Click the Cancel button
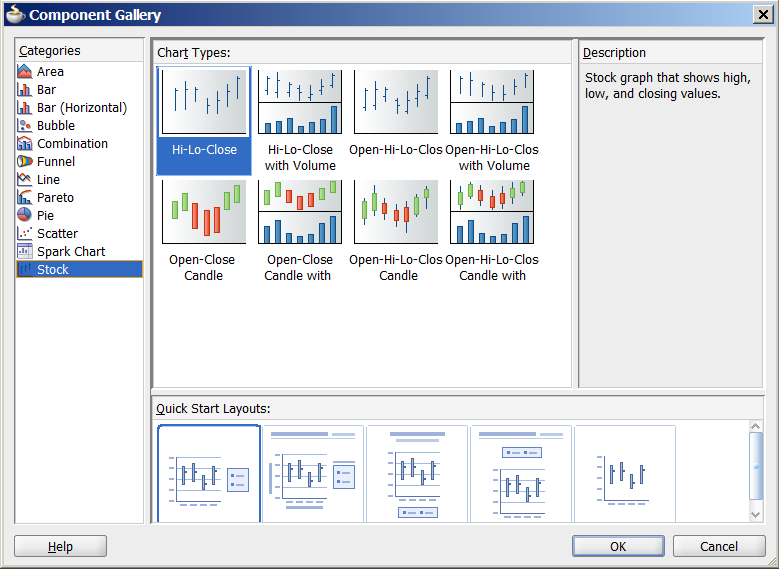This screenshot has height=569, width=779. 719,547
